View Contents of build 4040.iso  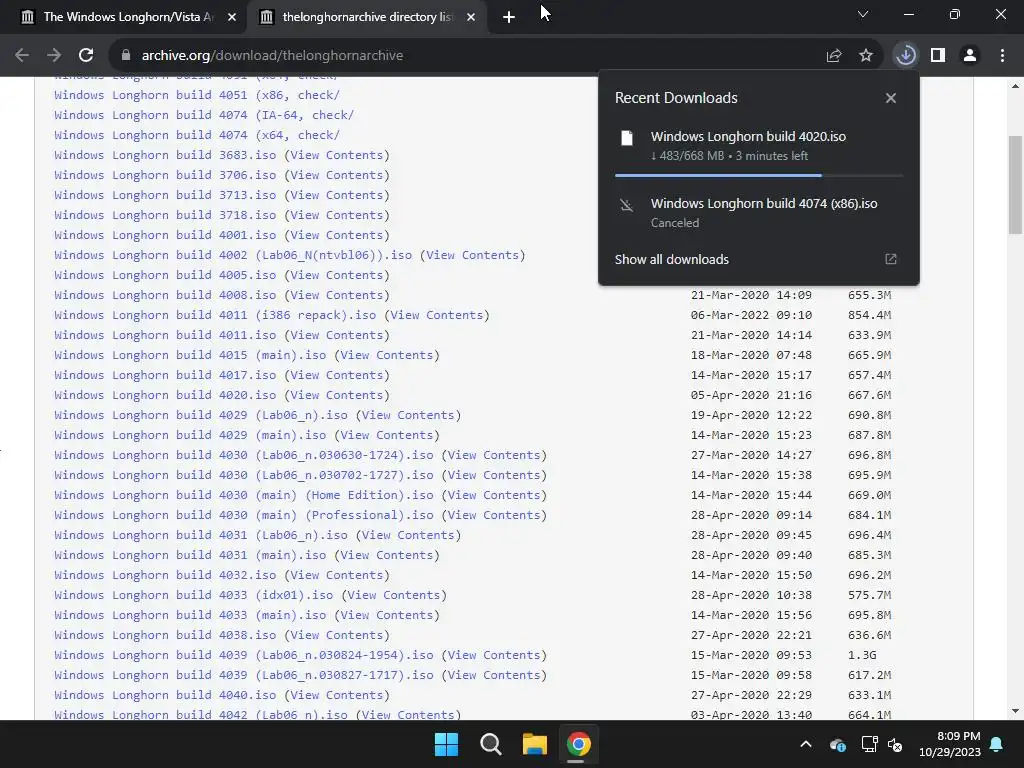pos(337,695)
